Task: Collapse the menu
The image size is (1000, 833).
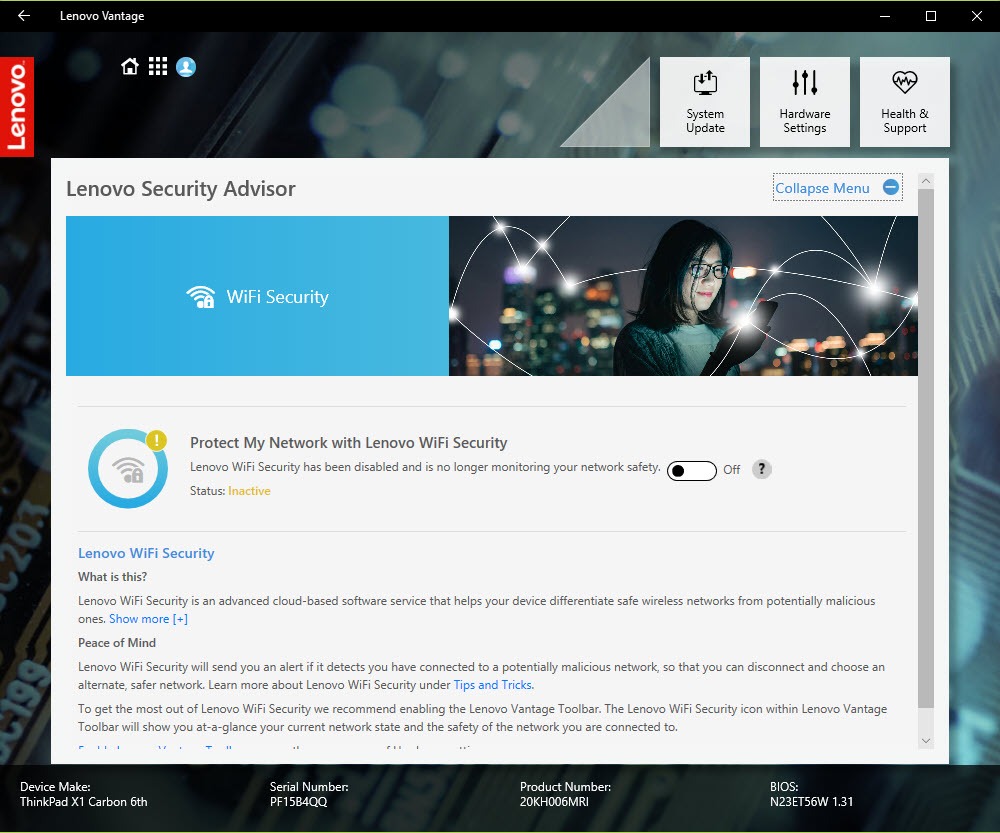Action: [837, 188]
